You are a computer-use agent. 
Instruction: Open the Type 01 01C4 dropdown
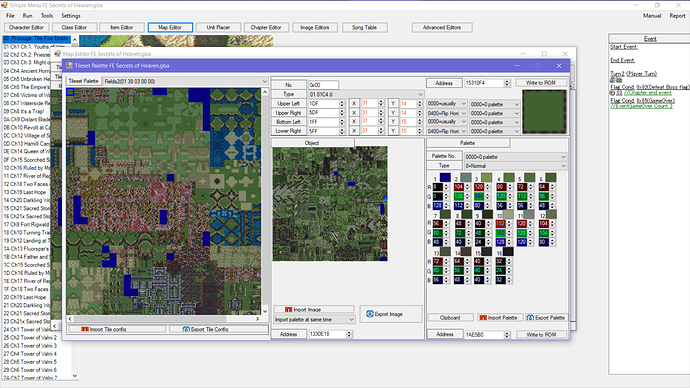pyautogui.click(x=366, y=94)
